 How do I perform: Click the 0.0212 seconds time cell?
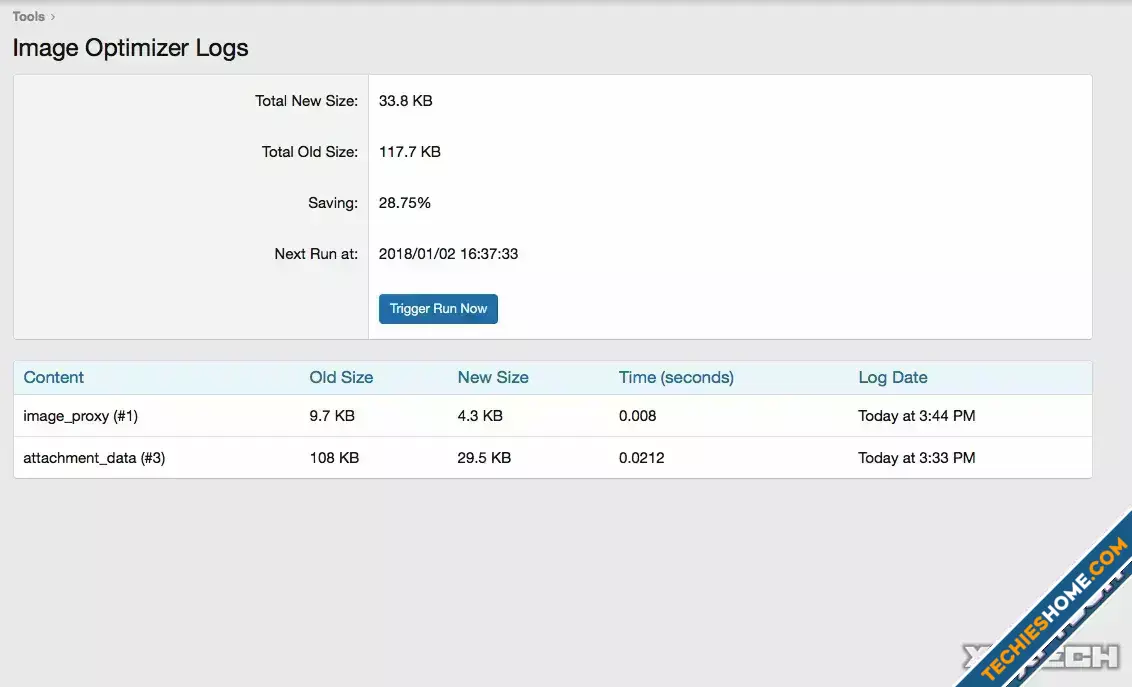tap(642, 457)
